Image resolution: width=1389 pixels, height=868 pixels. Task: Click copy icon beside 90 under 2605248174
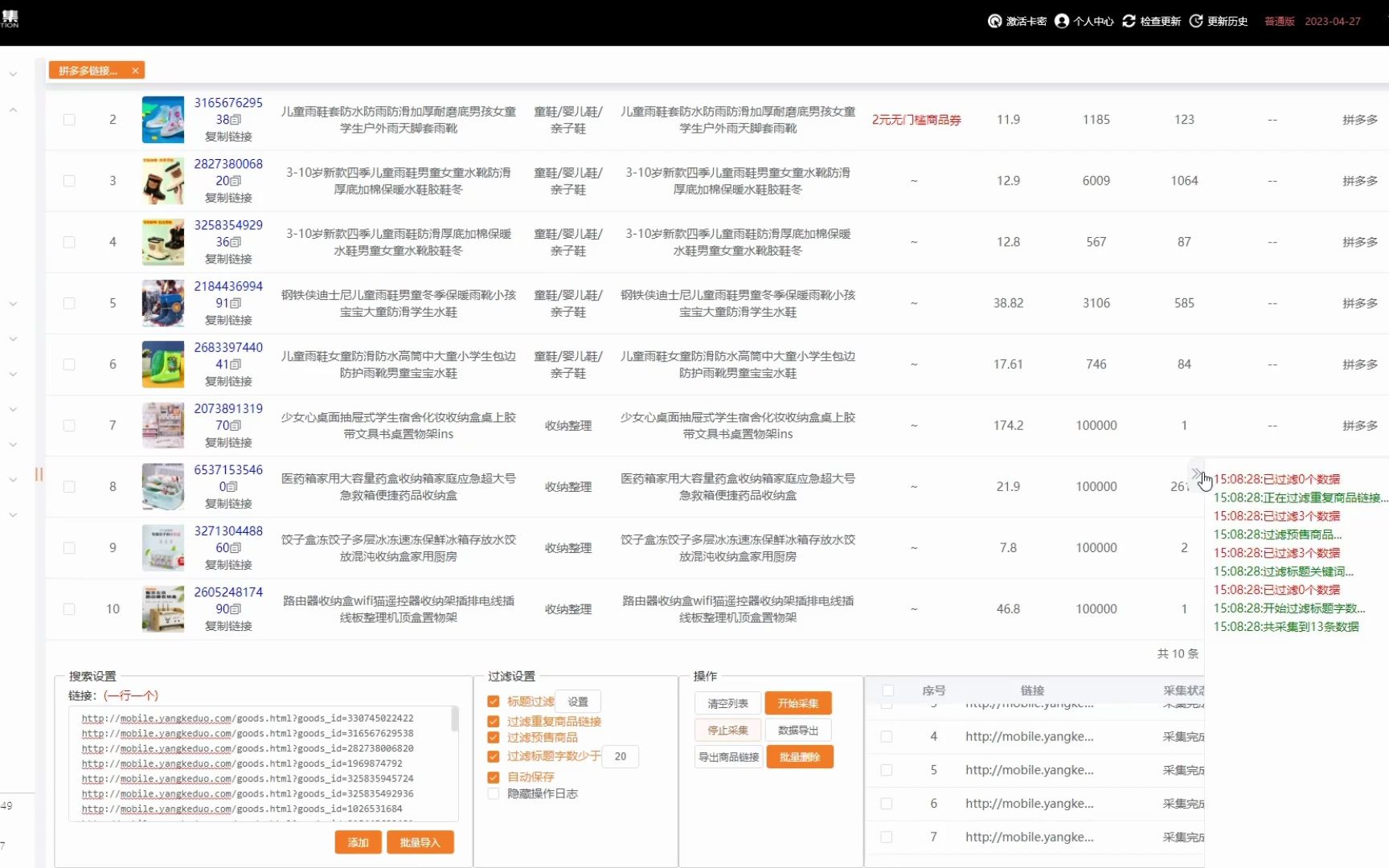pyautogui.click(x=236, y=608)
